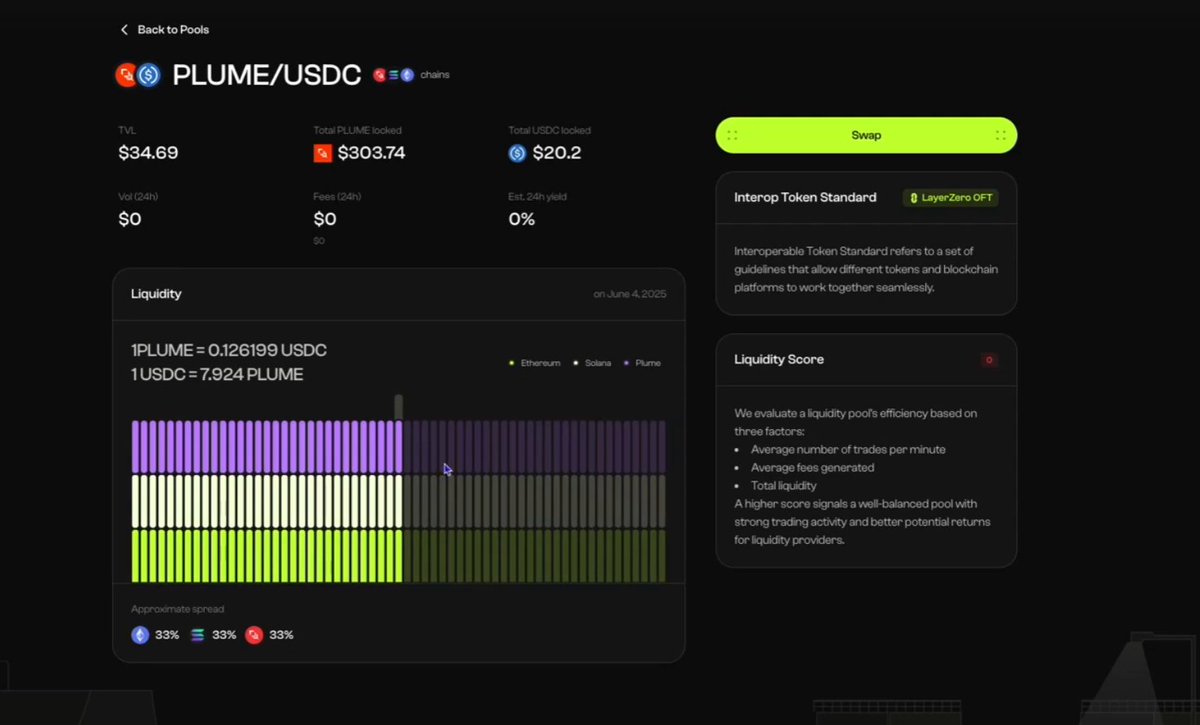Screen dimensions: 1200x725
Task: Click the bright purple Plume liquidity bars
Action: (267, 447)
